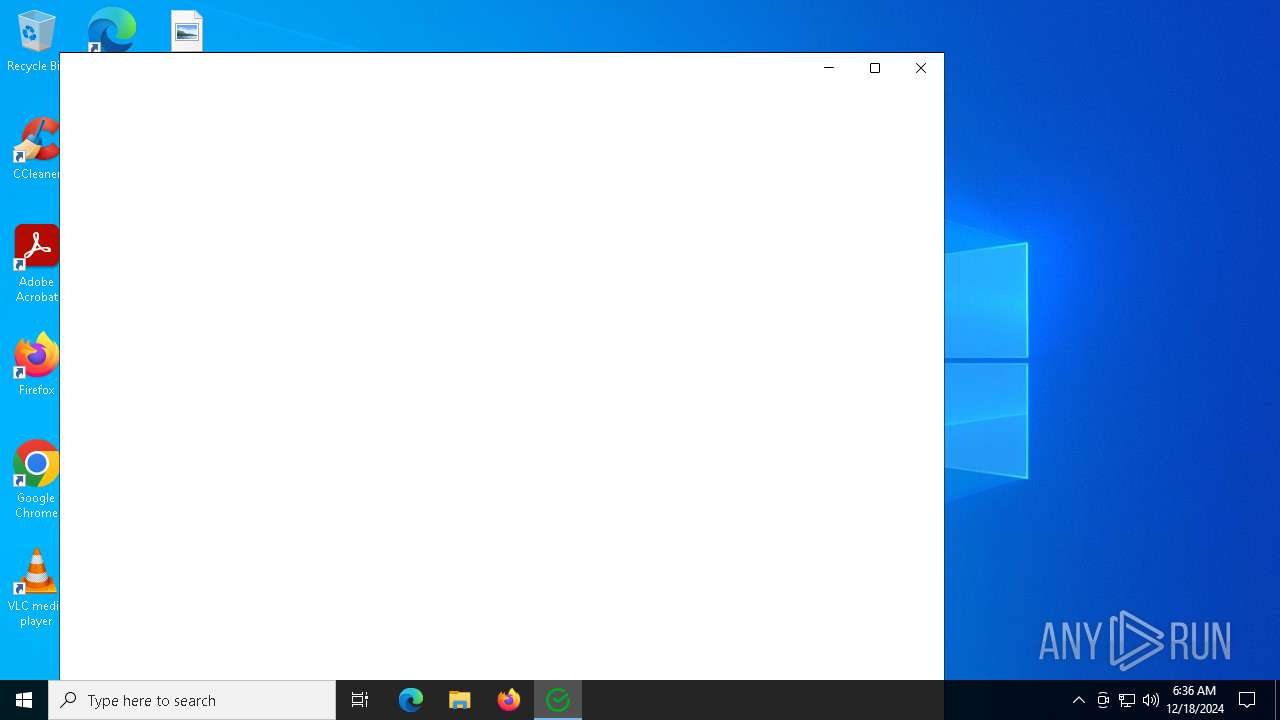Screen dimensions: 1280x720
Task: Open network settings tray icon
Action: tap(1127, 700)
